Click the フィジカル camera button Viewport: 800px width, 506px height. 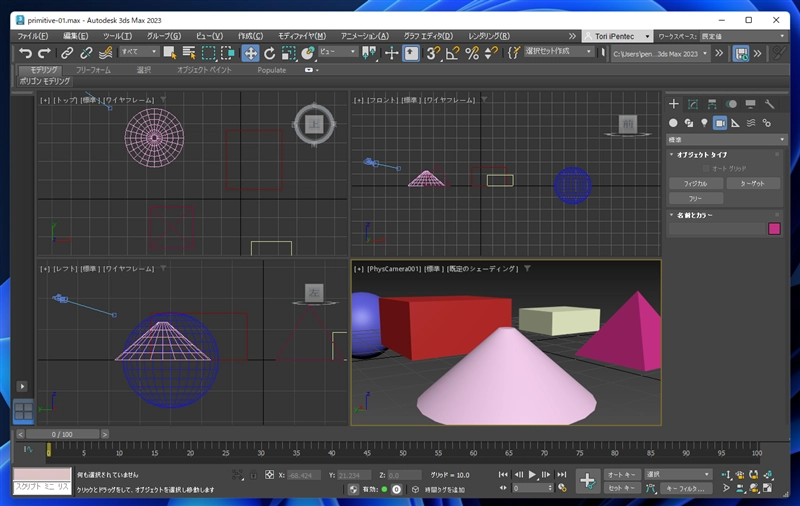(x=695, y=184)
